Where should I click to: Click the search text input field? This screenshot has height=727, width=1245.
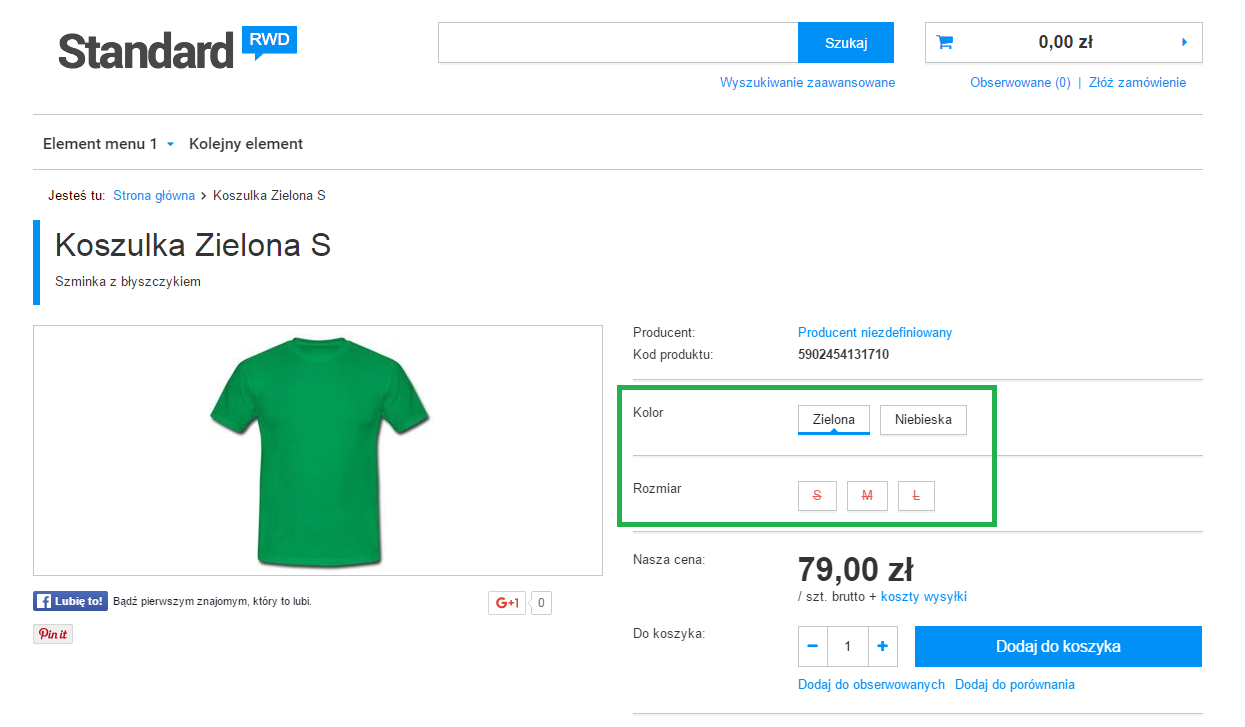[617, 42]
